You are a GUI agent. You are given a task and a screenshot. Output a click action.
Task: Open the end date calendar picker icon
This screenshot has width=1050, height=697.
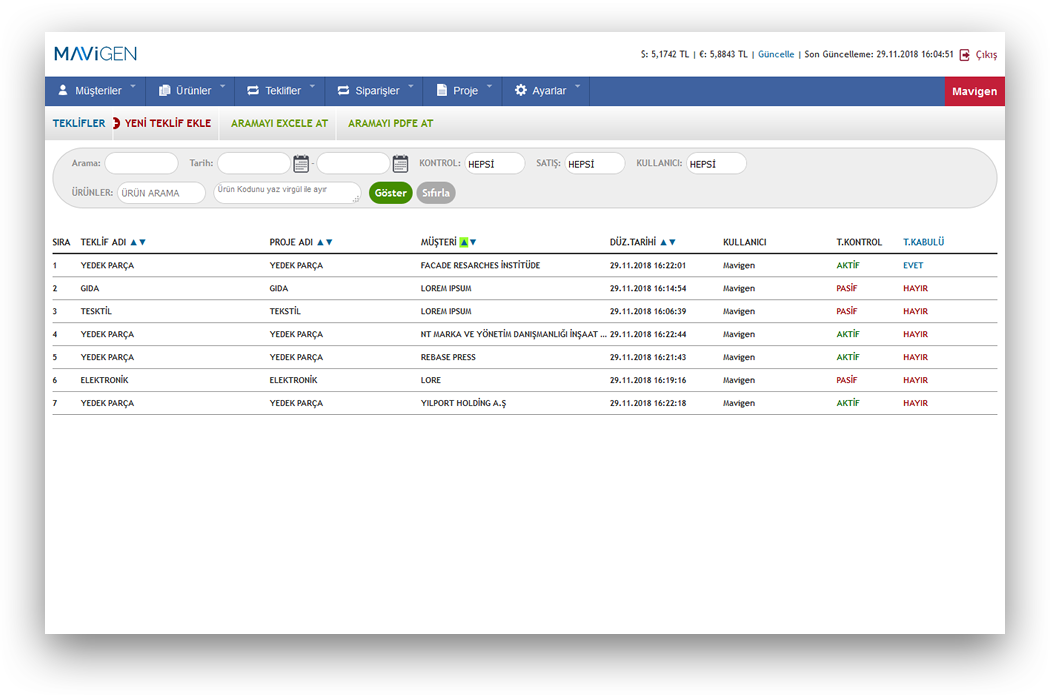tap(400, 164)
